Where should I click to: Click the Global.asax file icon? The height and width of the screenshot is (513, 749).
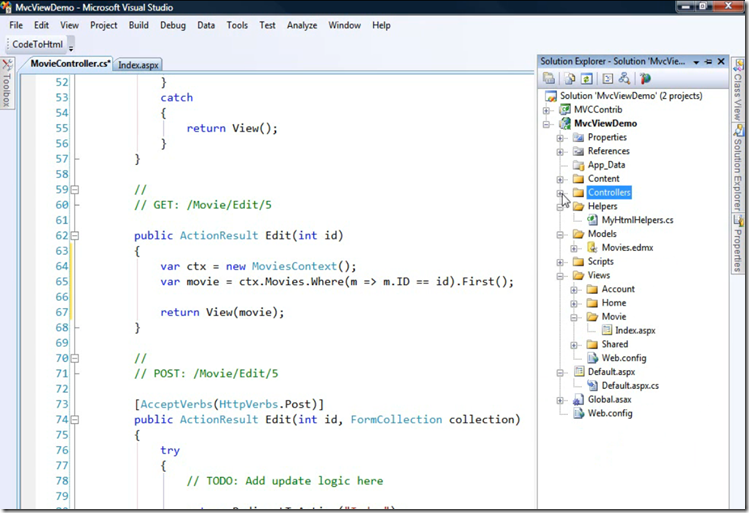pyautogui.click(x=578, y=399)
